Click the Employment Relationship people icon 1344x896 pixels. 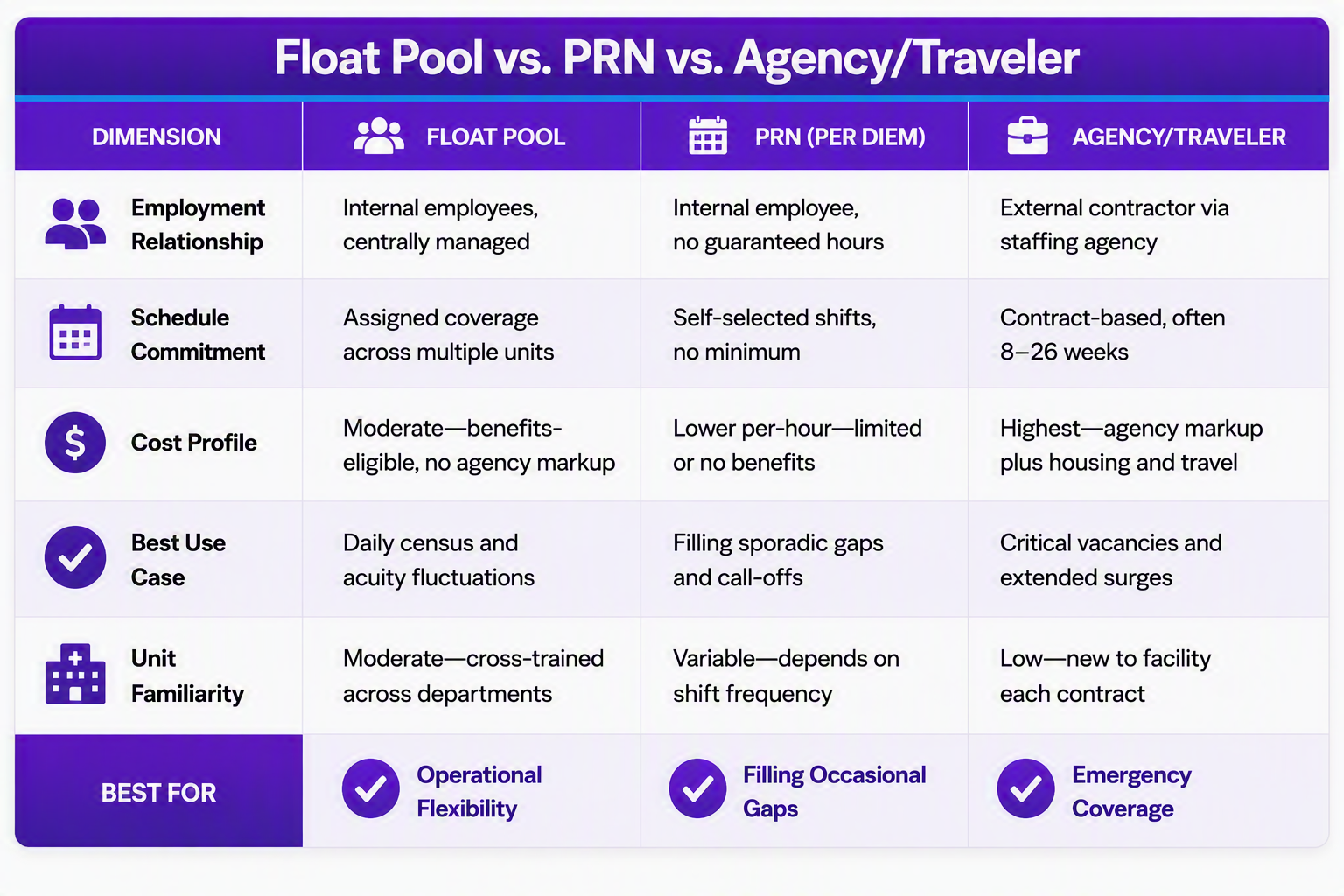click(x=75, y=224)
